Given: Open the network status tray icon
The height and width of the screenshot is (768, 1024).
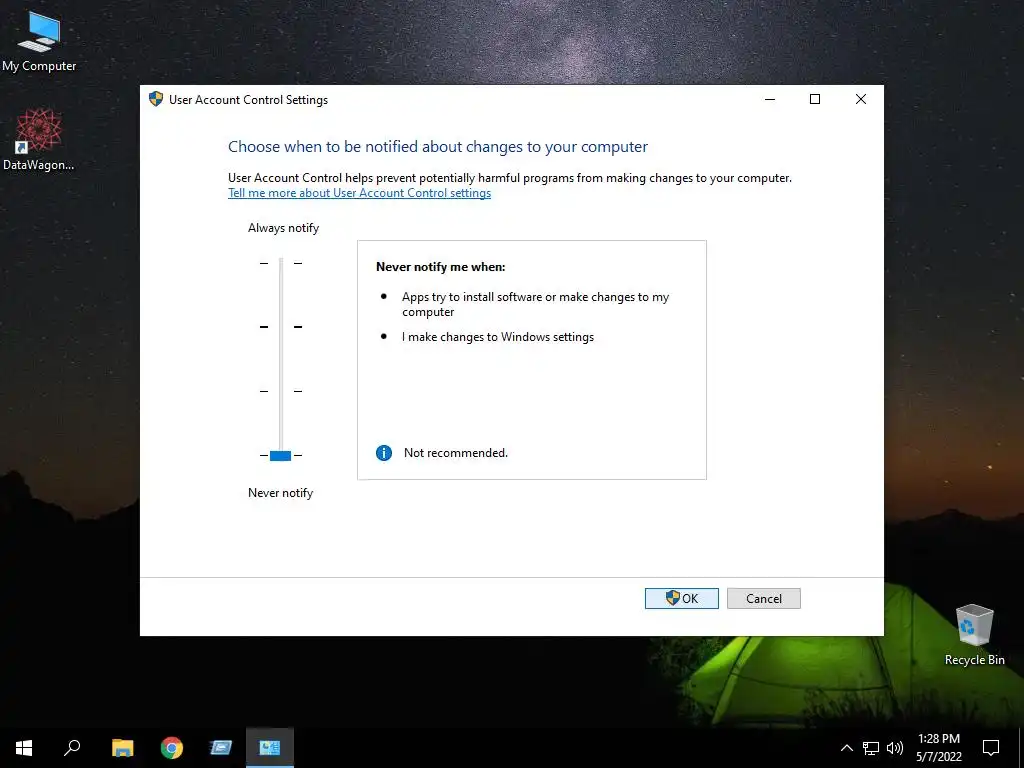Looking at the screenshot, I should pyautogui.click(x=871, y=748).
